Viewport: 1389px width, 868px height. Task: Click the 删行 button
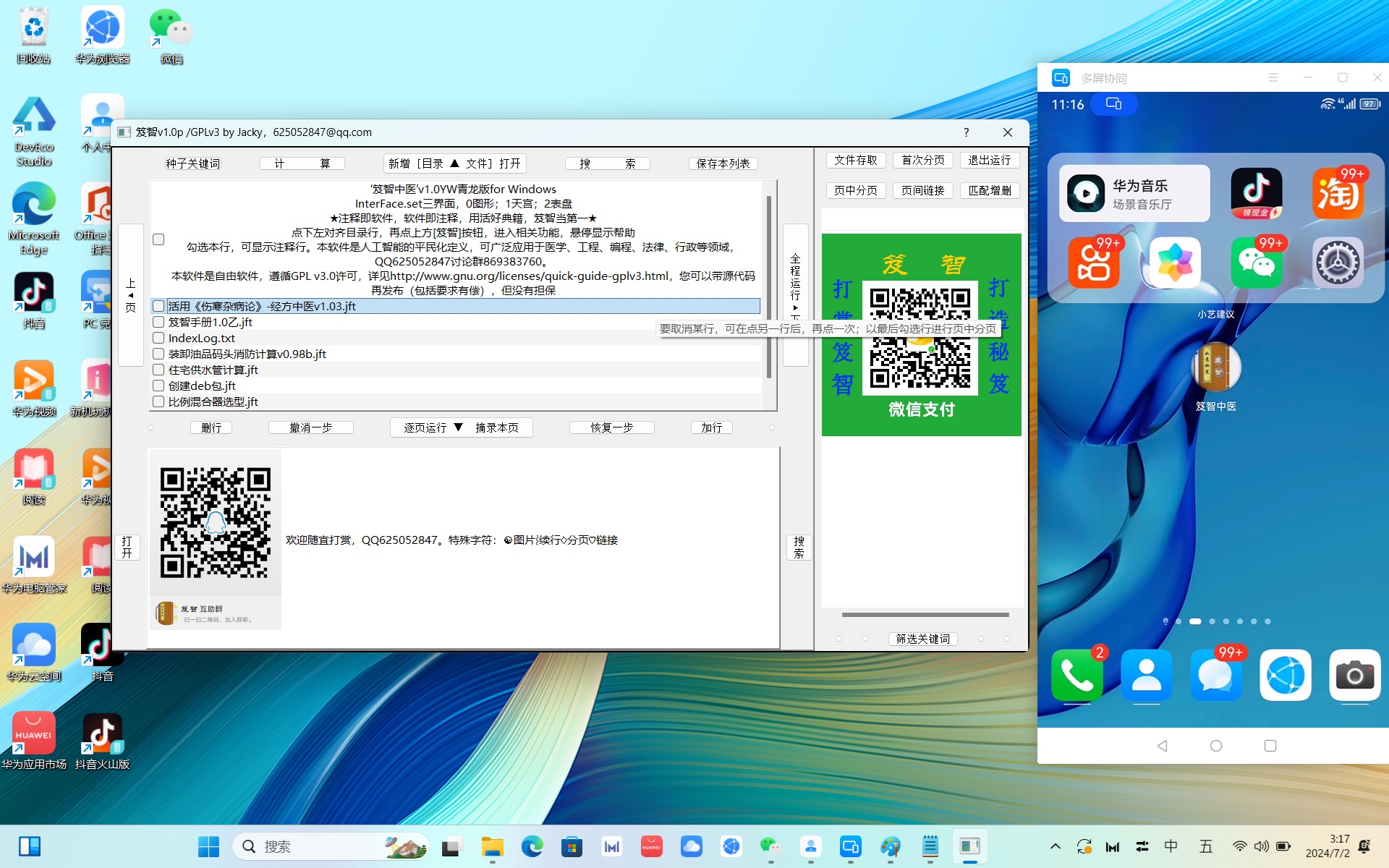(x=211, y=427)
